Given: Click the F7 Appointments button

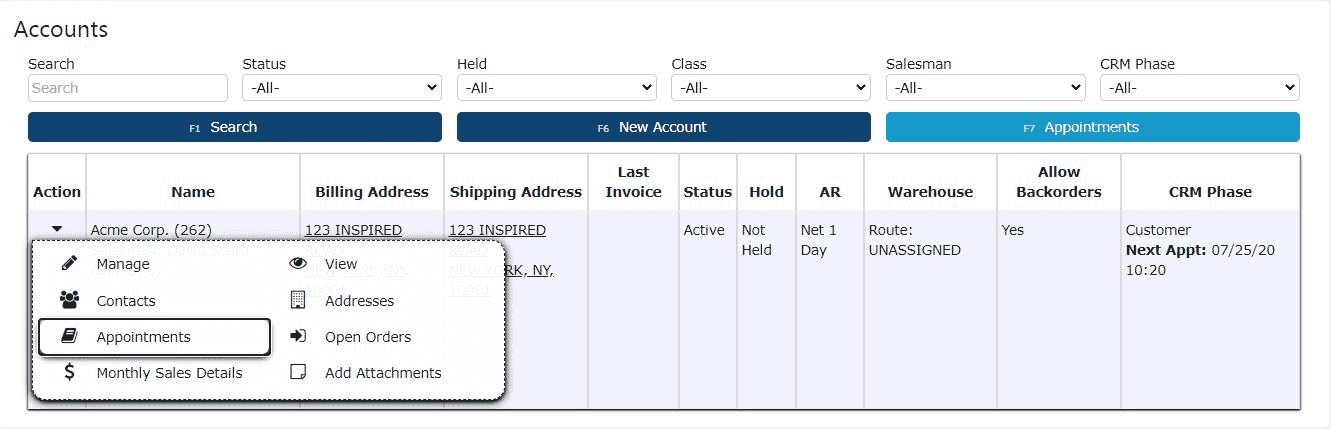Looking at the screenshot, I should 1093,127.
